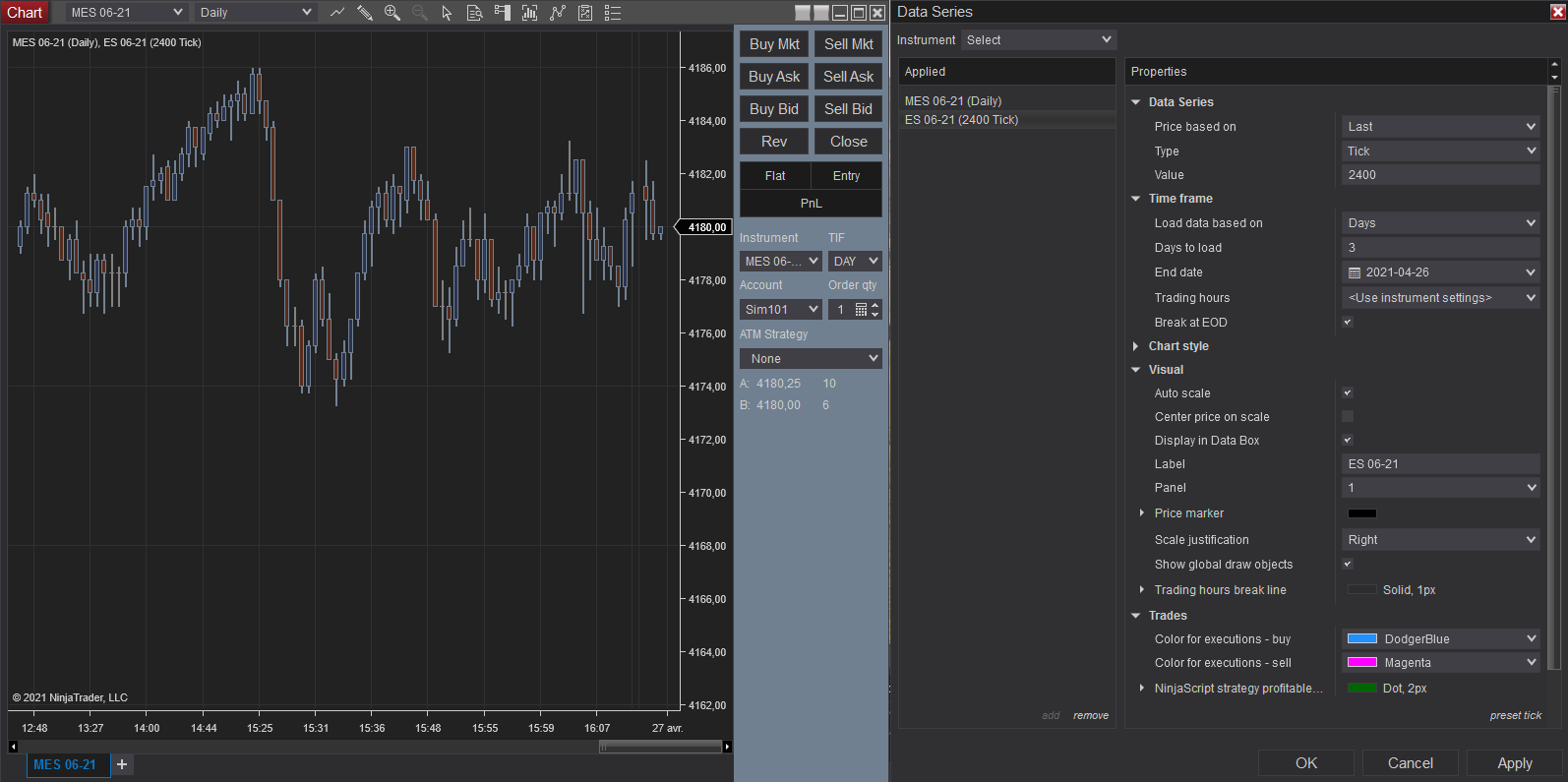This screenshot has height=782, width=1568.
Task: Click the Sell Bid button
Action: [x=848, y=109]
